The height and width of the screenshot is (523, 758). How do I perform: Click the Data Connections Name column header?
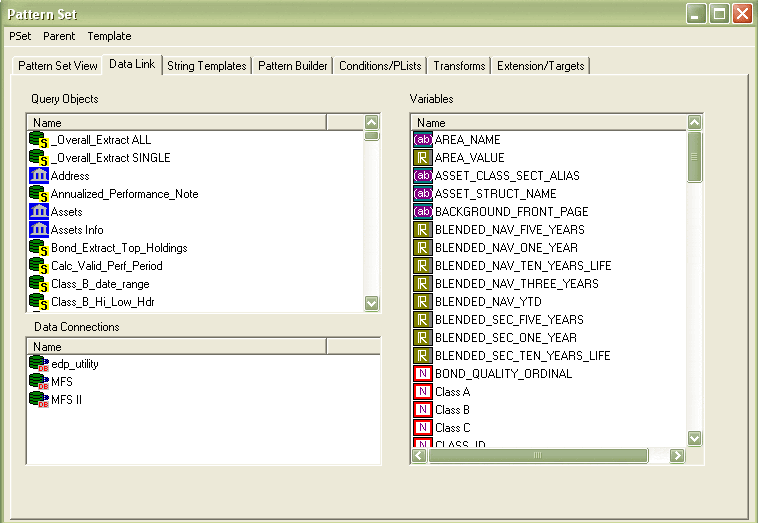[177, 347]
